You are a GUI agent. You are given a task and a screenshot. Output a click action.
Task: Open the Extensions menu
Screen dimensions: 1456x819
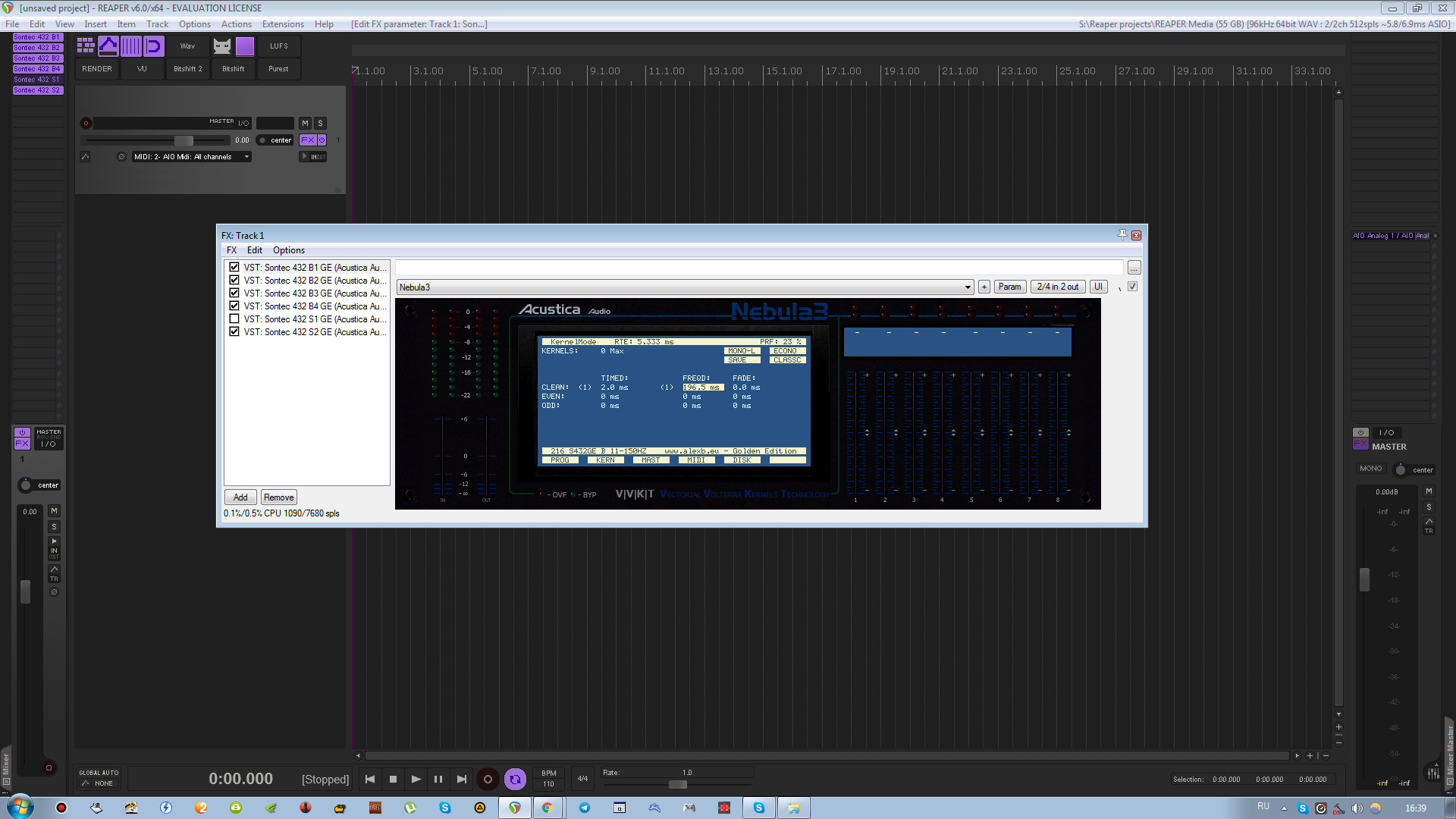coord(283,24)
